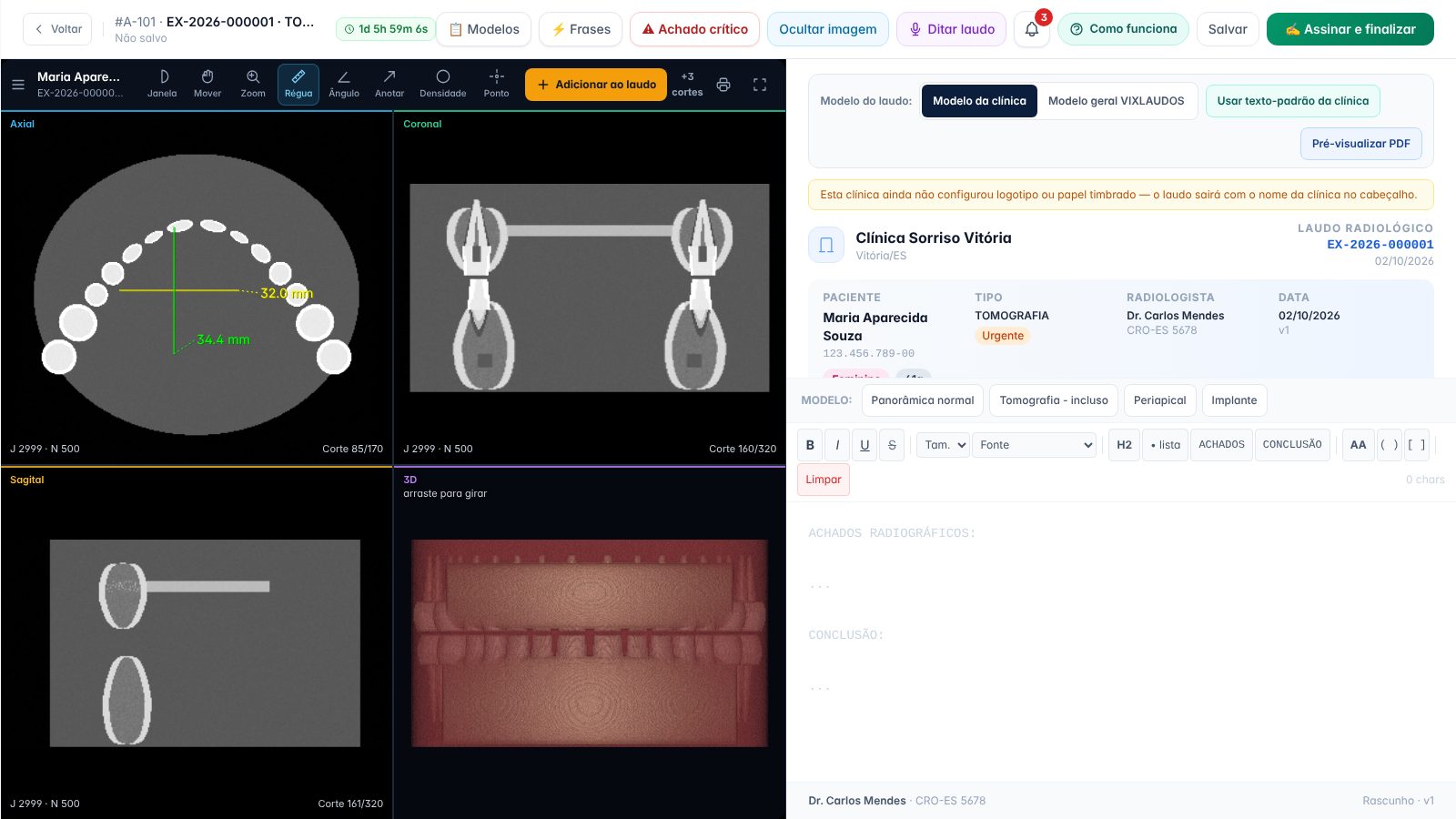Toggle fullscreen viewer icon
1456x819 pixels.
coord(760,85)
